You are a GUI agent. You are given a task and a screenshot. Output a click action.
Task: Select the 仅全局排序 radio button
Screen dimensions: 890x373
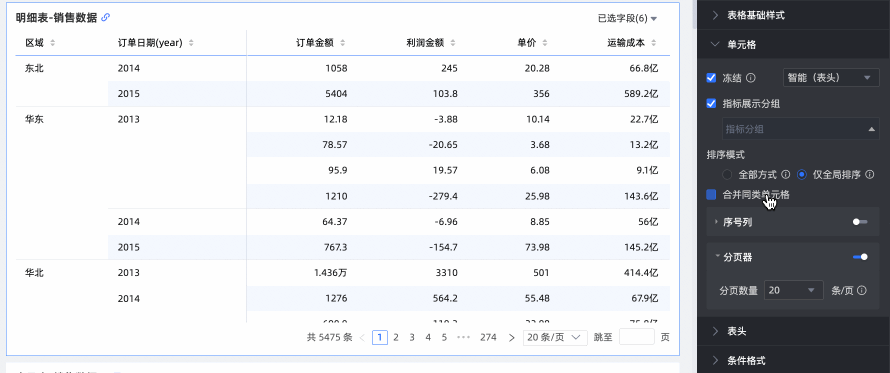pos(801,175)
